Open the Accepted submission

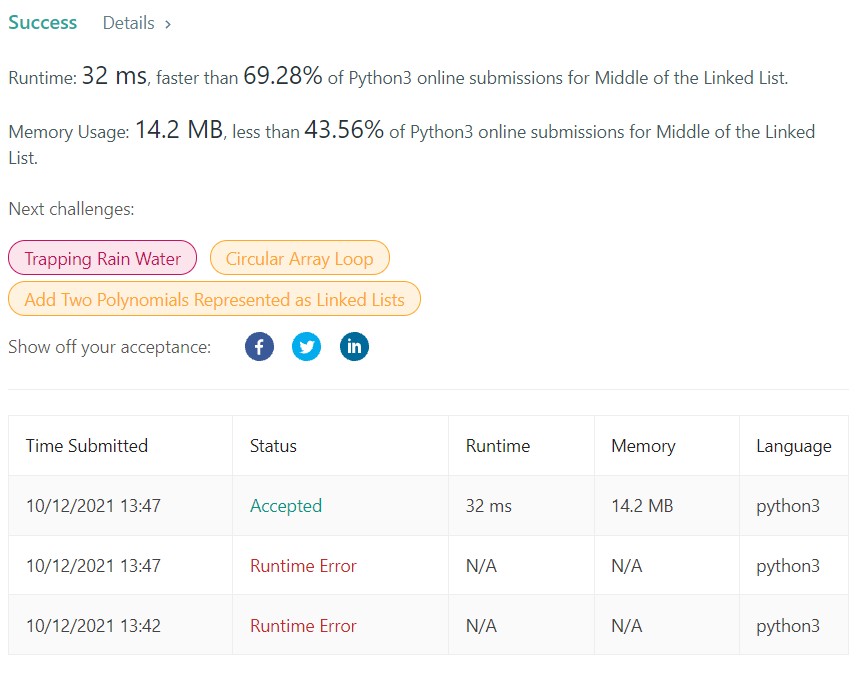(286, 506)
